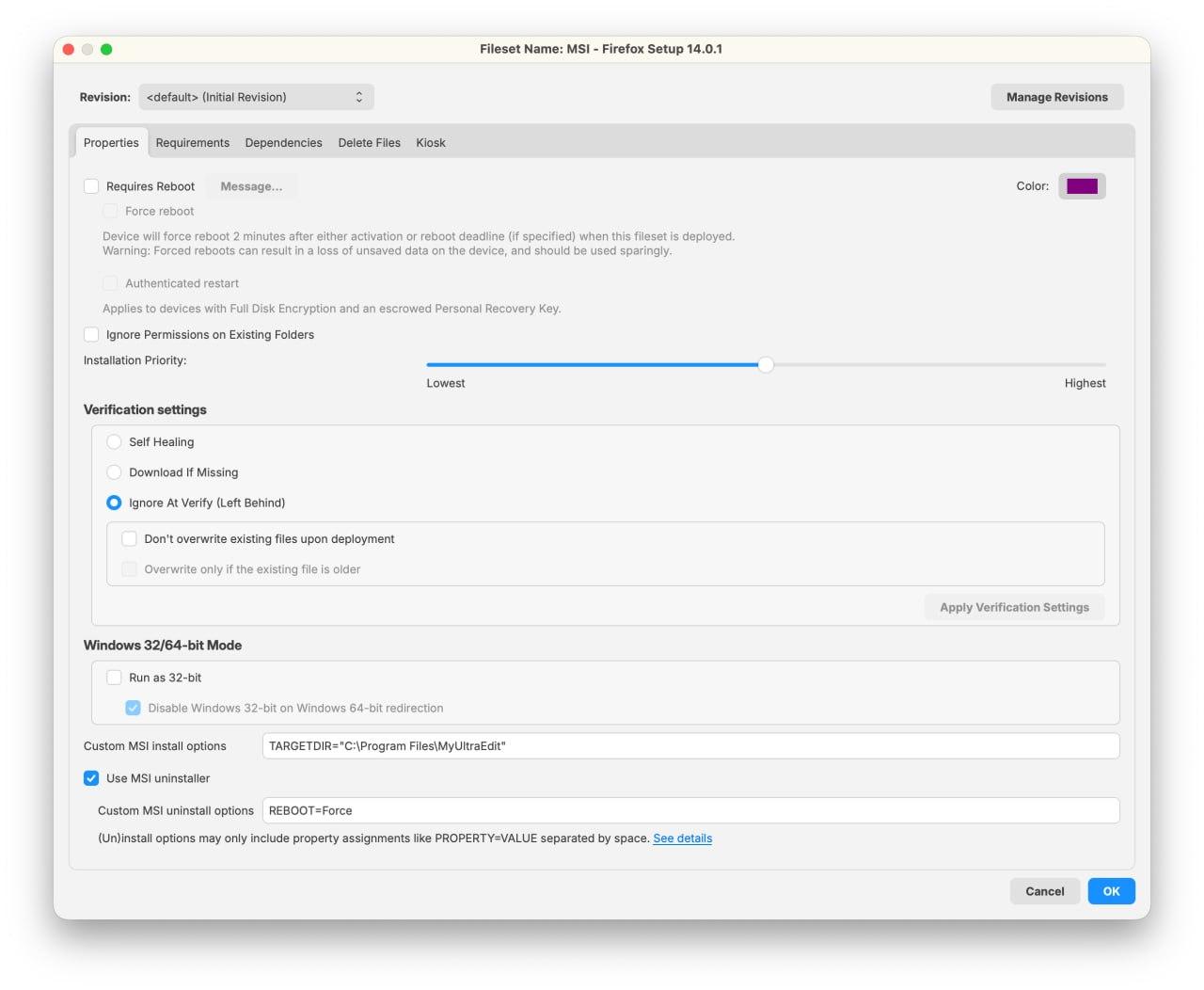Enable Don't overwrite existing files upon deployment
The width and height of the screenshot is (1204, 990).
(x=129, y=538)
